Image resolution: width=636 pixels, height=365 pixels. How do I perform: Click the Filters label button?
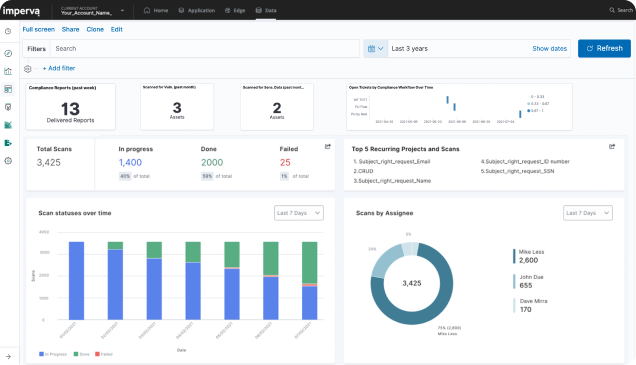coord(37,49)
